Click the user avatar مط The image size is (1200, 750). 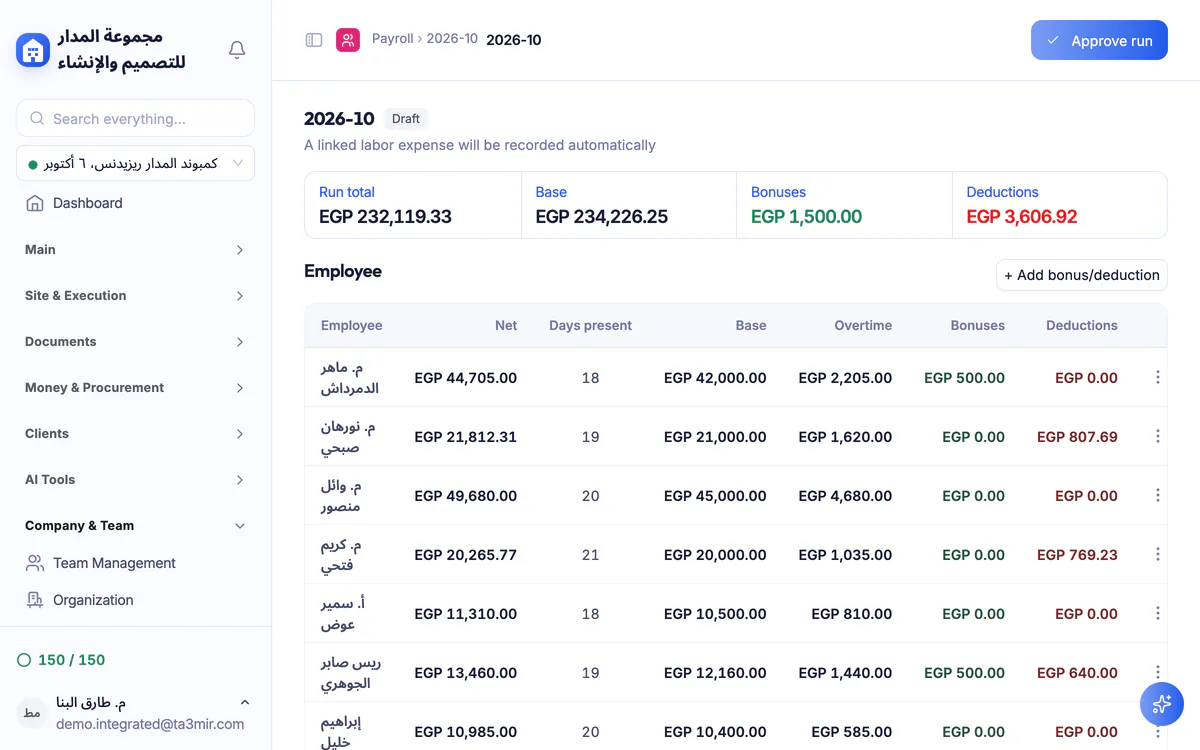(32, 713)
